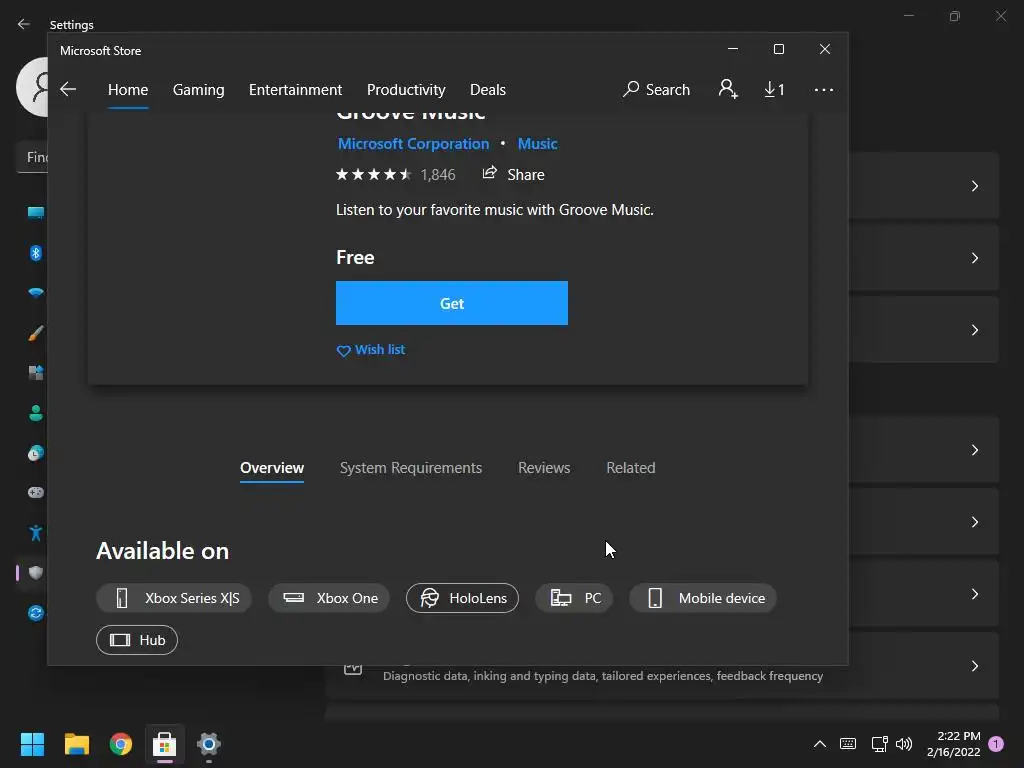Open File Explorer from the taskbar

point(76,744)
